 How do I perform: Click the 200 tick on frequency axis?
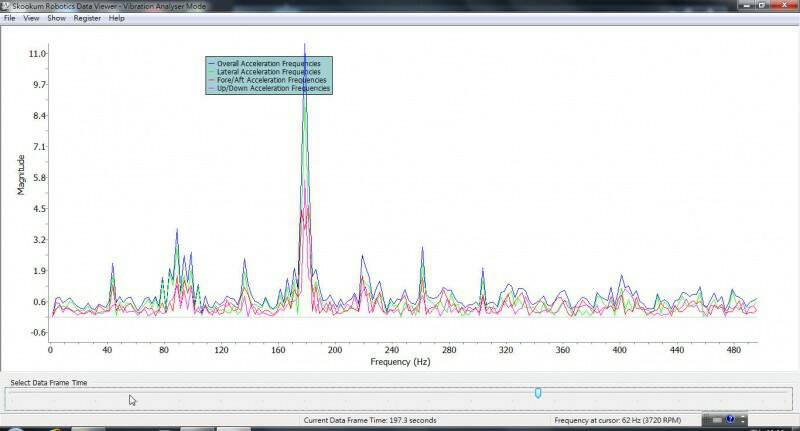(335, 350)
